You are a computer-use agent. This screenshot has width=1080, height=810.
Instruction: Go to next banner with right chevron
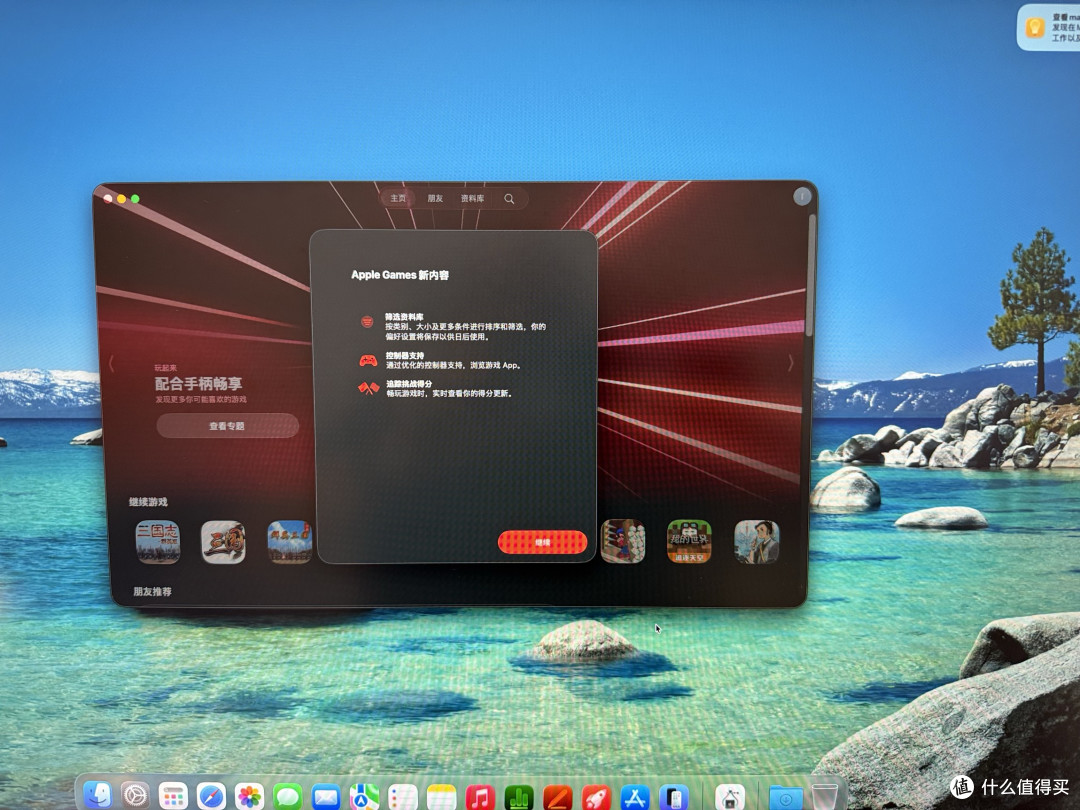[x=791, y=362]
